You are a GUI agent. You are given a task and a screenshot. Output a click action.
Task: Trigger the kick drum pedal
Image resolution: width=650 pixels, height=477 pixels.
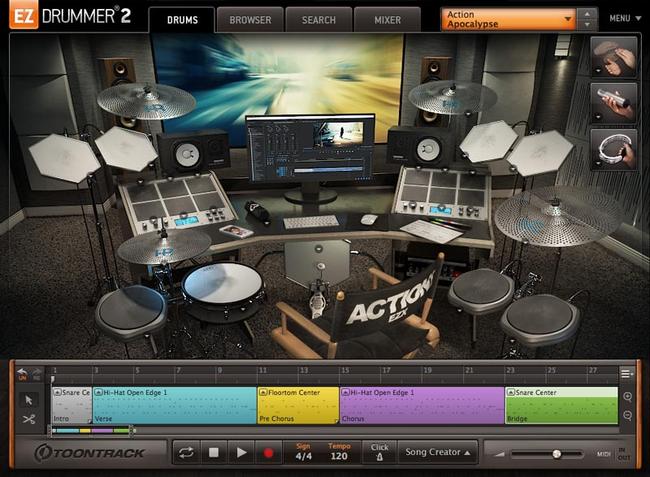tap(318, 298)
